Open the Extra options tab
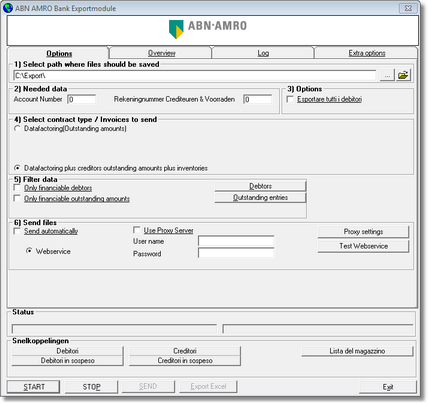Viewport: 428px width, 404px height. [x=367, y=53]
